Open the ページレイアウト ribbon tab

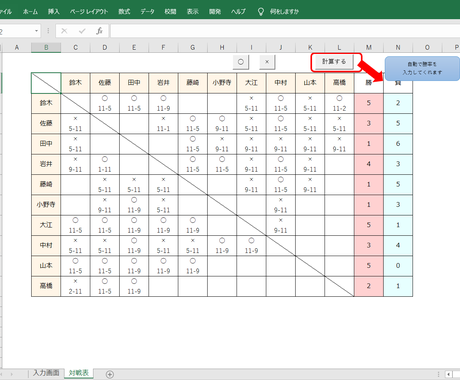89,12
